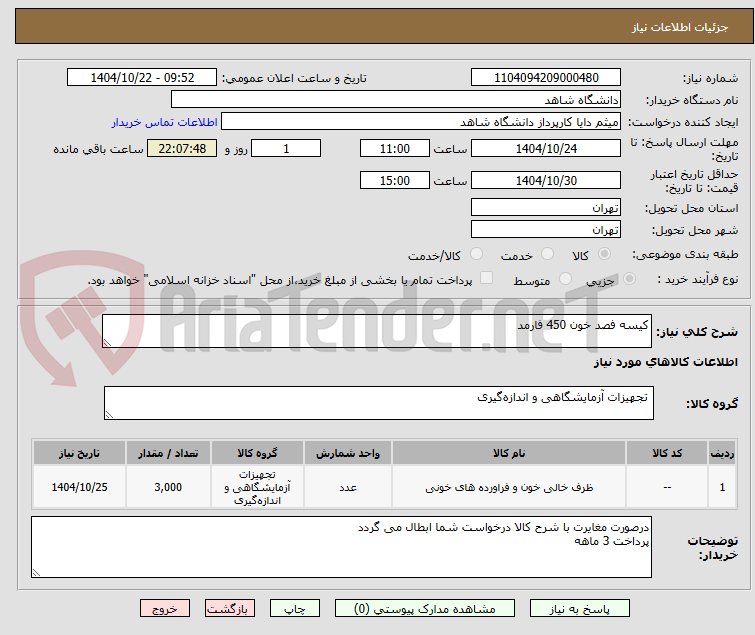Click the شهر محل تحویل field تهران
Image resolution: width=755 pixels, height=635 pixels.
[546, 230]
